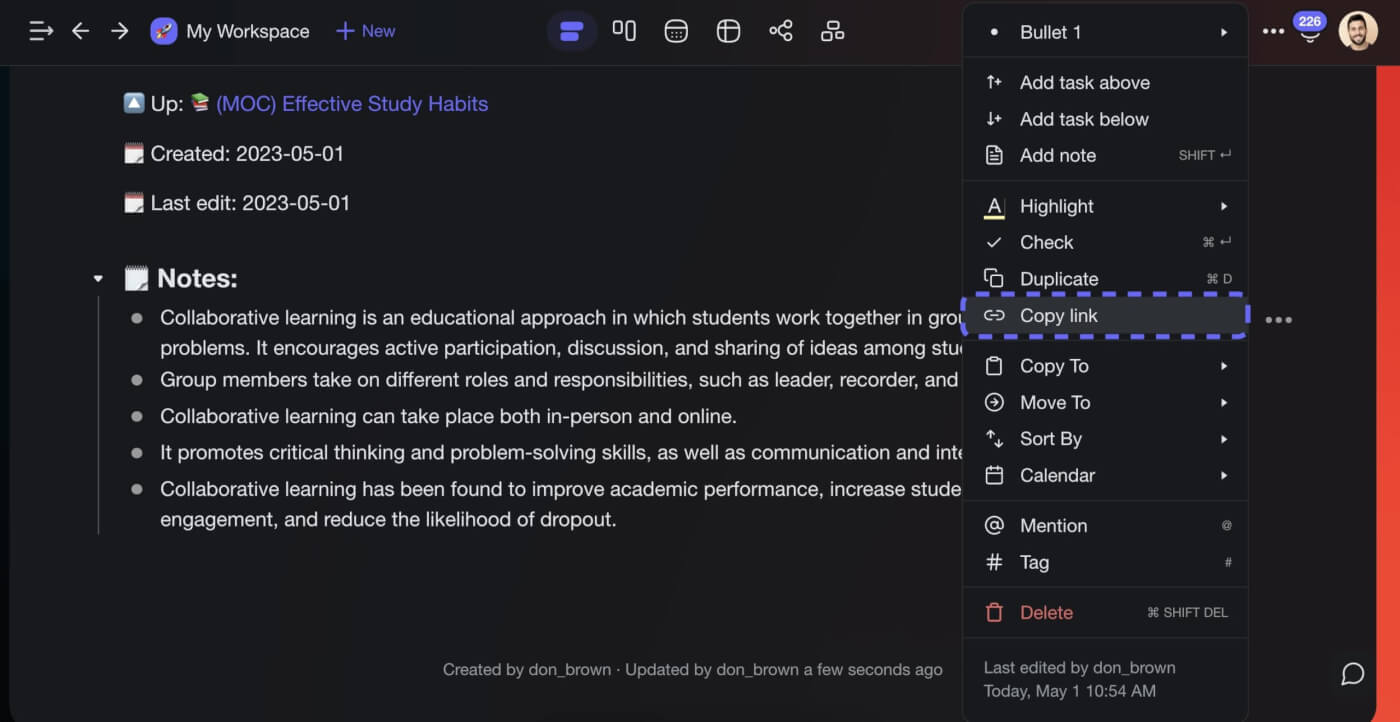
Task: Open the Calendar view icon
Action: (676, 31)
